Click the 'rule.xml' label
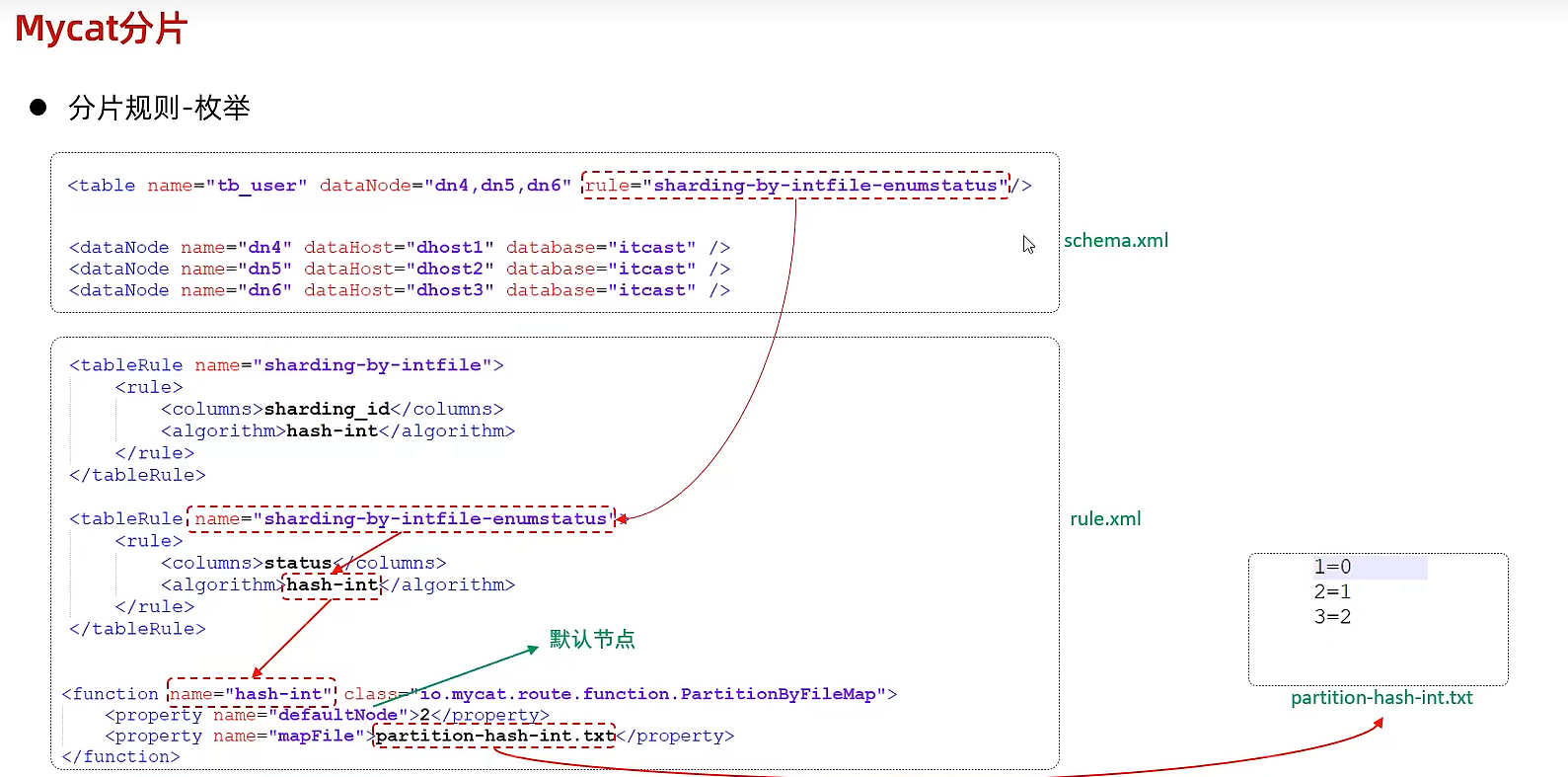Image resolution: width=1568 pixels, height=777 pixels. point(1105,518)
